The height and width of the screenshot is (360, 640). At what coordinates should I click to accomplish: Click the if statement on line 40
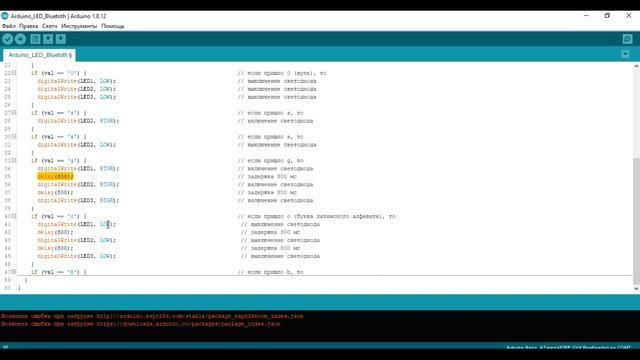point(59,216)
